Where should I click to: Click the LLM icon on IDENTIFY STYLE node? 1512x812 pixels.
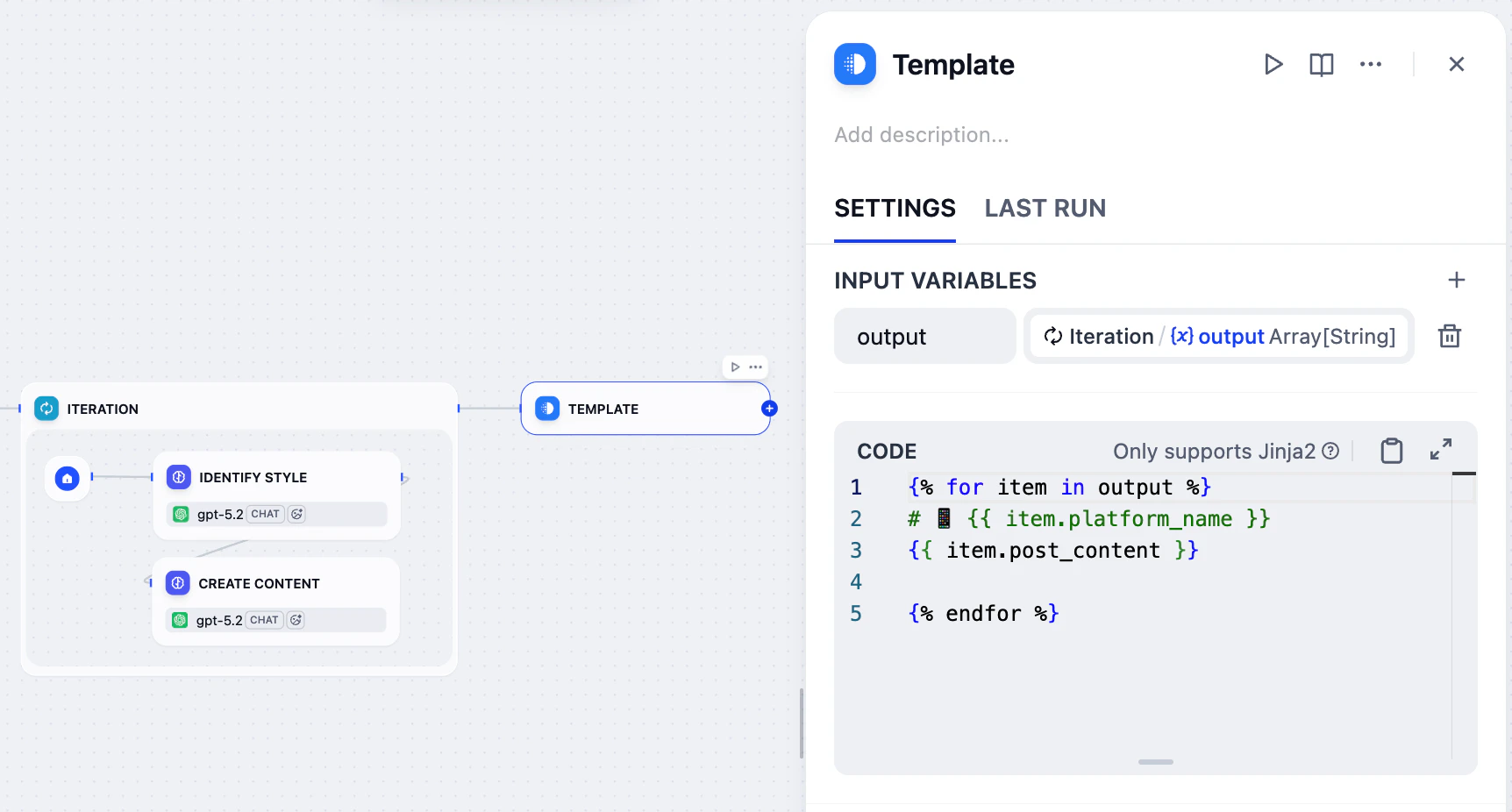(x=178, y=477)
